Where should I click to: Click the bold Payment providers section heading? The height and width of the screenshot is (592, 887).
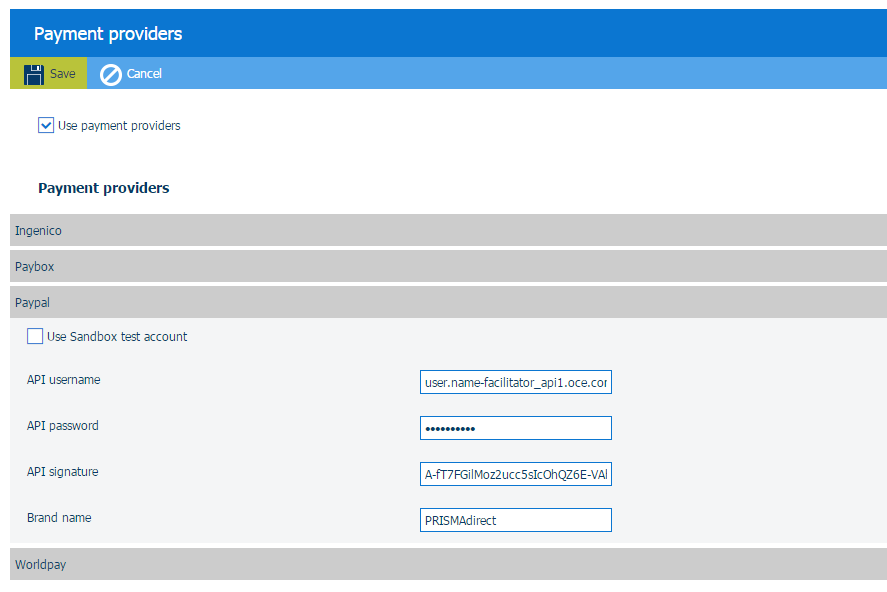point(104,188)
